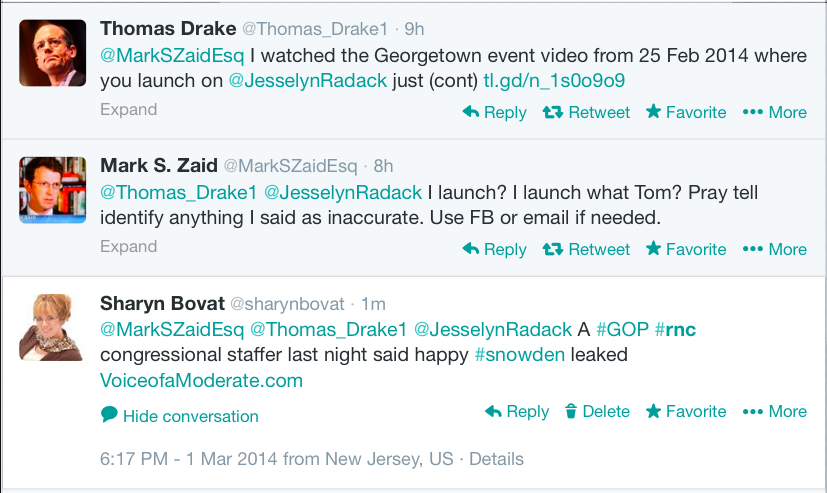Delete Sharyn Bovat's tweet via trash icon
Screen dimensions: 827x493
[x=597, y=411]
